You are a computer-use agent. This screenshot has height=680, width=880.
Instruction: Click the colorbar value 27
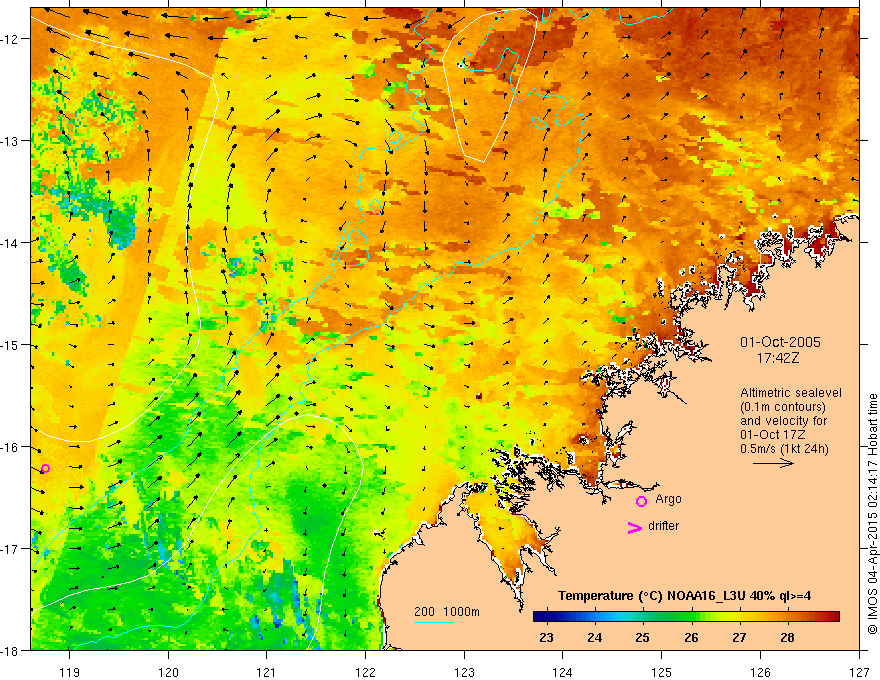[739, 637]
